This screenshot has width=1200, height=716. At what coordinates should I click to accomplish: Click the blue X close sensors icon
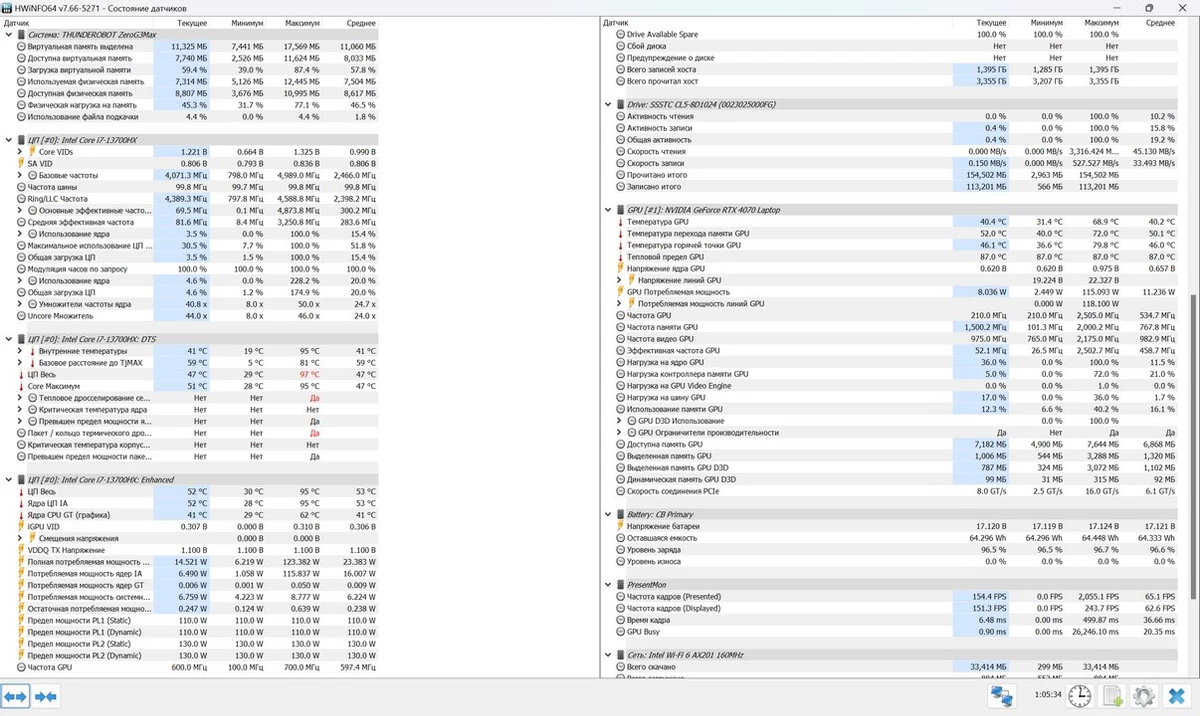[x=1177, y=696]
